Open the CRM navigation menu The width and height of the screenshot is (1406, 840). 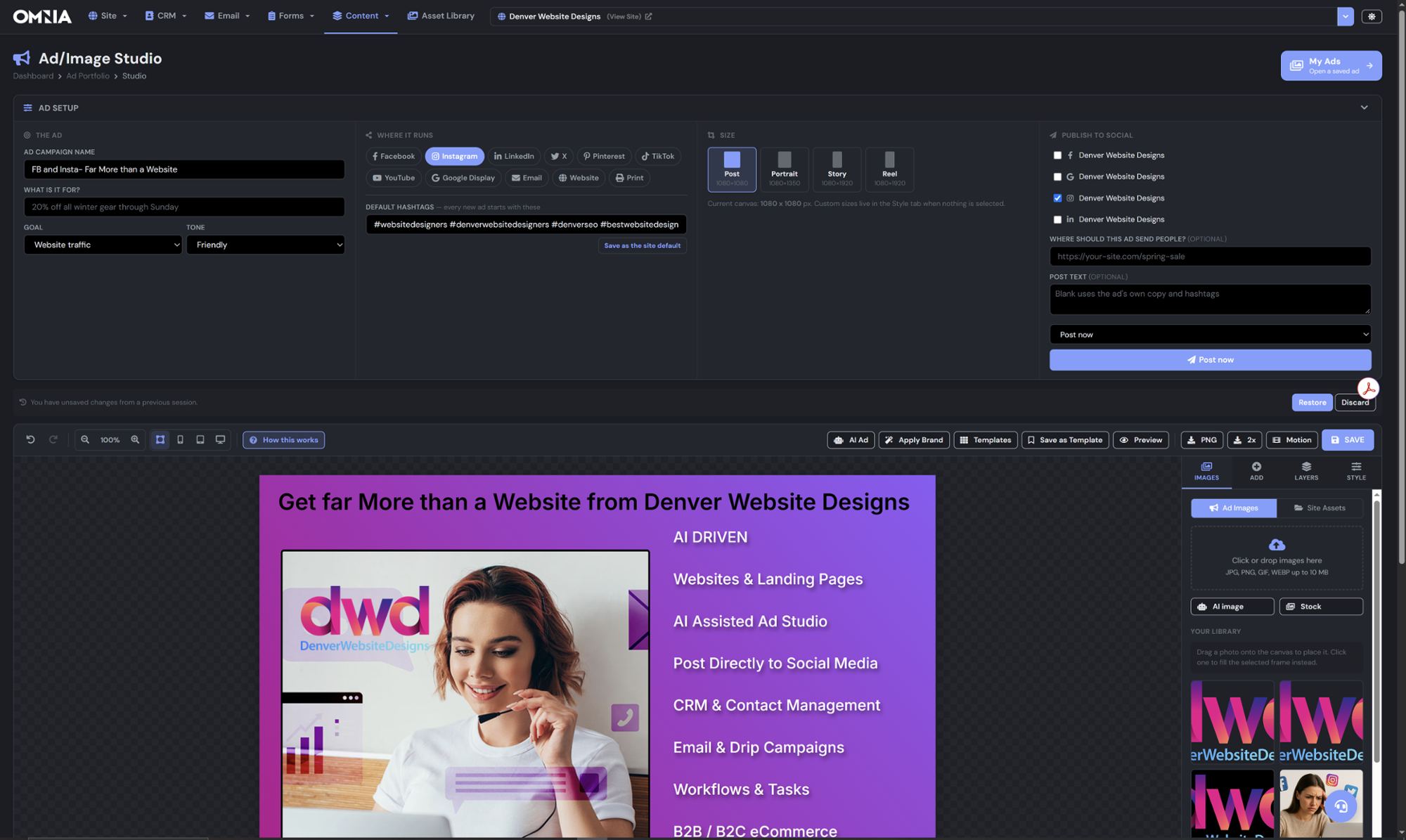pos(166,15)
